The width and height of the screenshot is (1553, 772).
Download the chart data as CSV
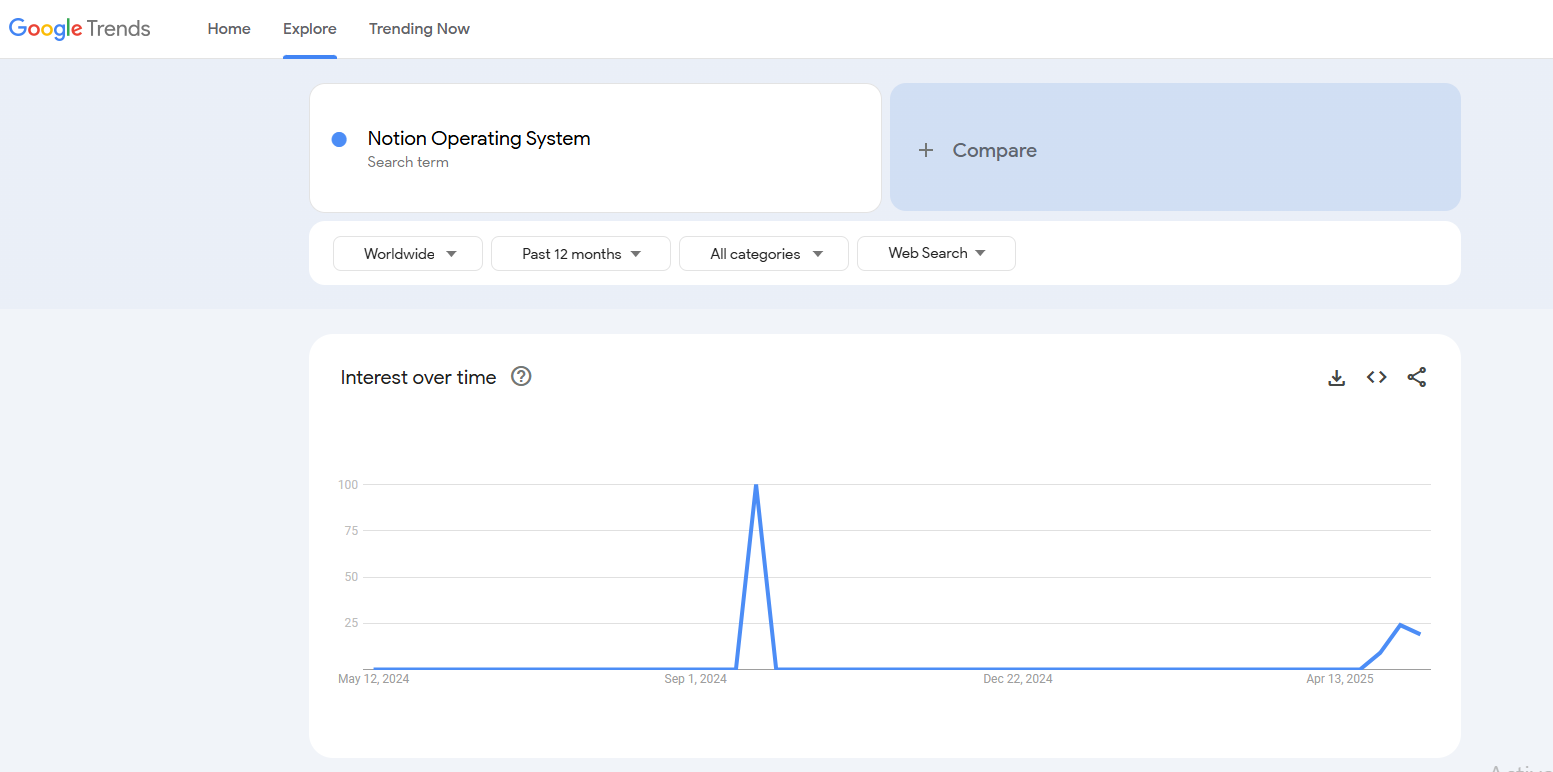coord(1336,378)
